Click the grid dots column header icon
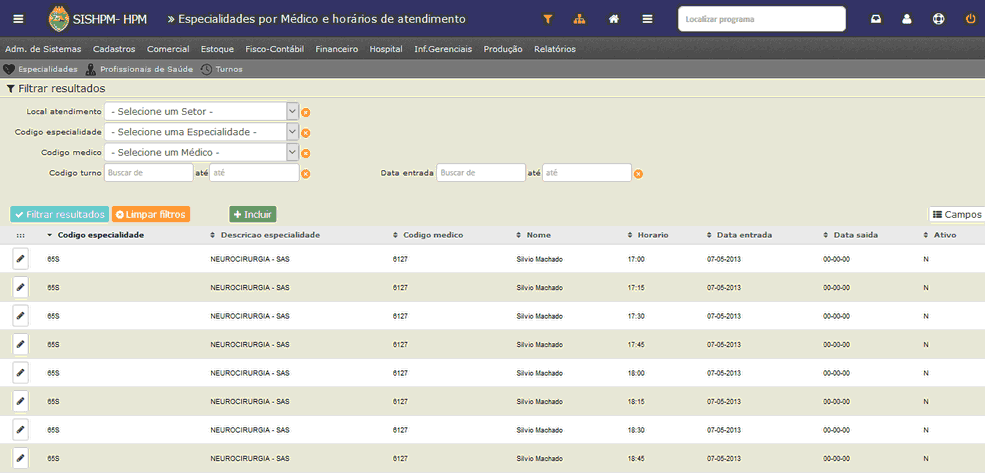The height and width of the screenshot is (475, 985). 21,236
